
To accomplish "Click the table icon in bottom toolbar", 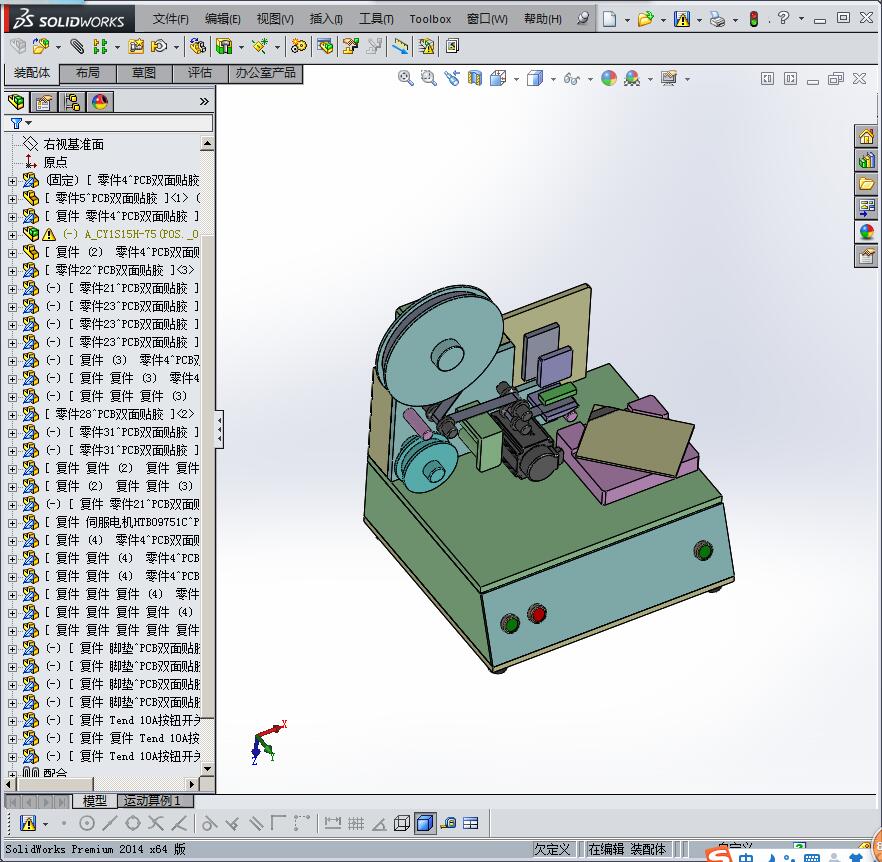I will tap(471, 824).
